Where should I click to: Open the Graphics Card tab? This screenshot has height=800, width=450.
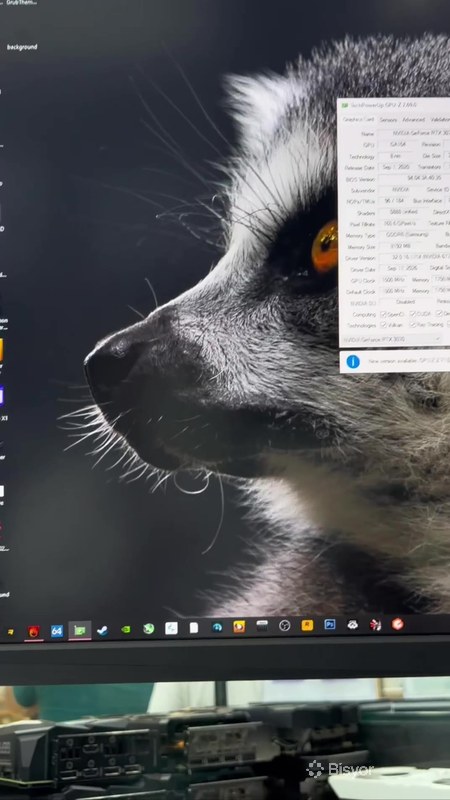click(358, 119)
